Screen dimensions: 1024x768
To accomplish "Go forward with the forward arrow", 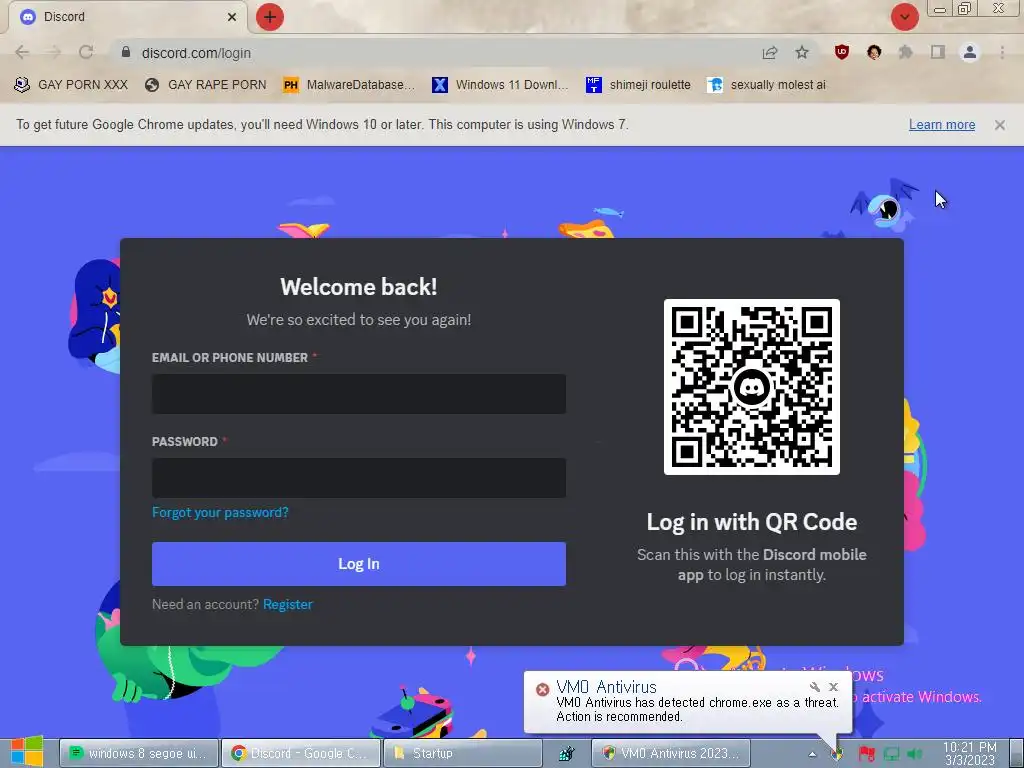I will tap(54, 52).
